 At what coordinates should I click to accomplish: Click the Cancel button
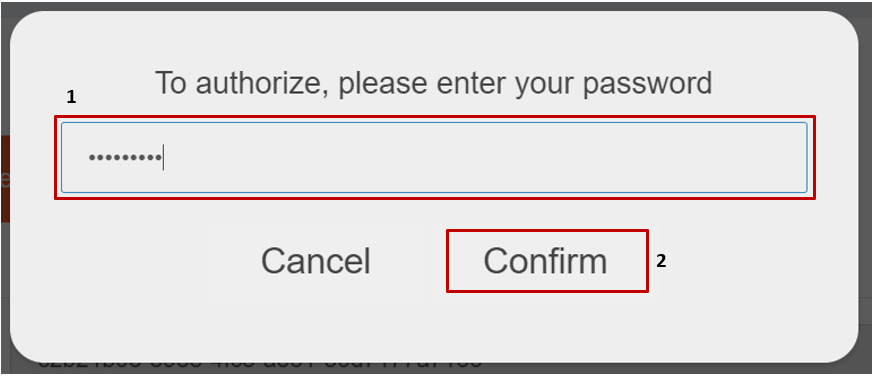pos(316,261)
